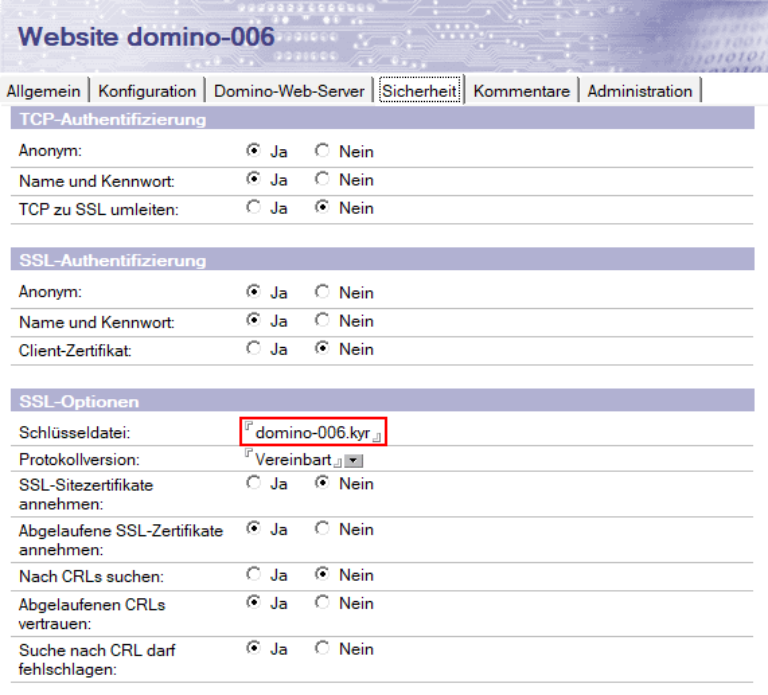
Task: Set TCP Name und Kennwort to Nein
Action: (322, 179)
